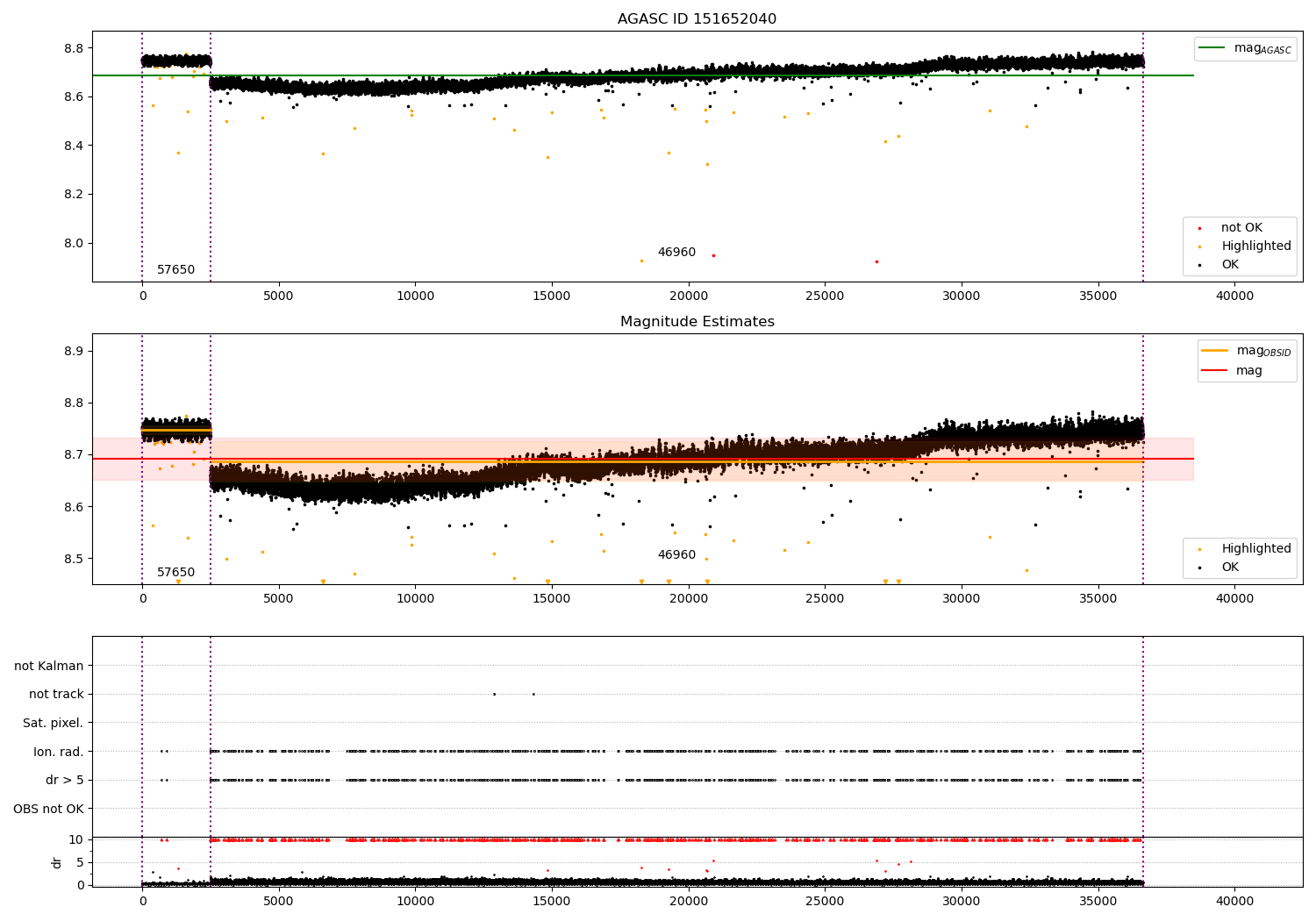
Task: Click the rotated 'dr' y-axis label
Action: pos(57,862)
